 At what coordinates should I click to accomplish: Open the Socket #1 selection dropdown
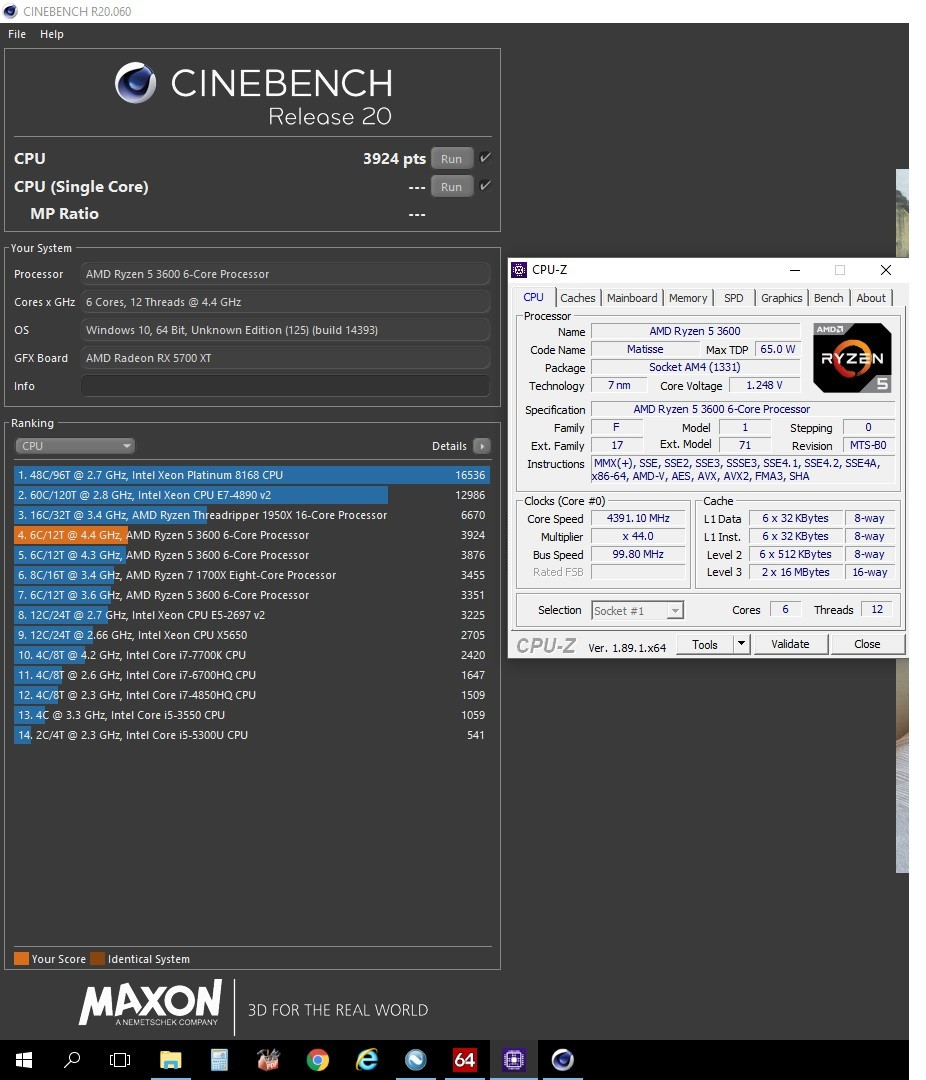coord(637,610)
